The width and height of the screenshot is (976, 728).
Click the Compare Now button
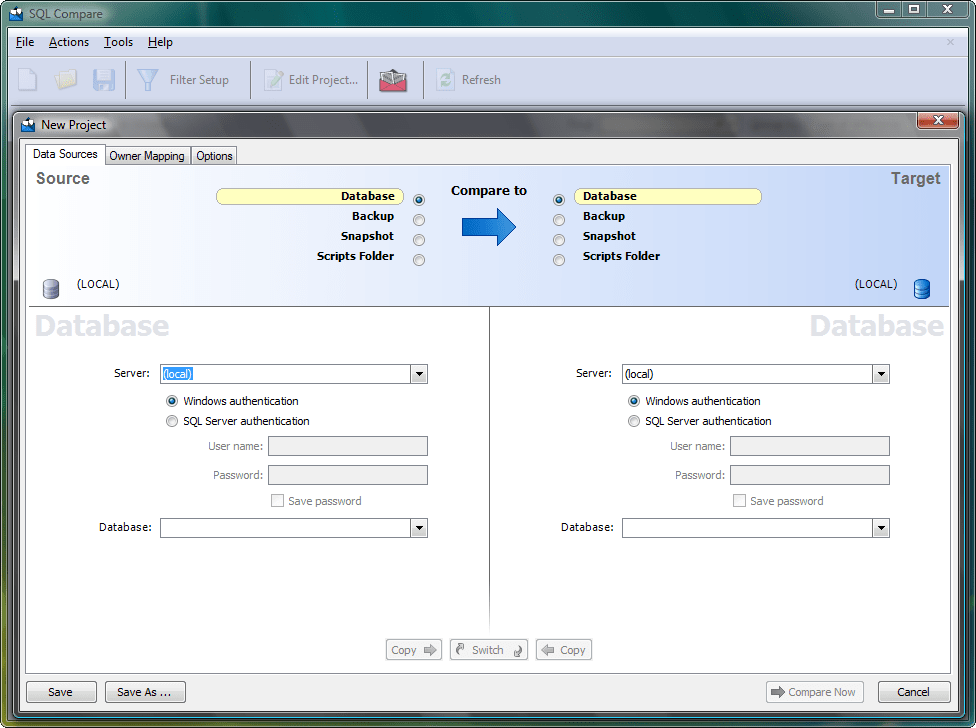tap(814, 691)
